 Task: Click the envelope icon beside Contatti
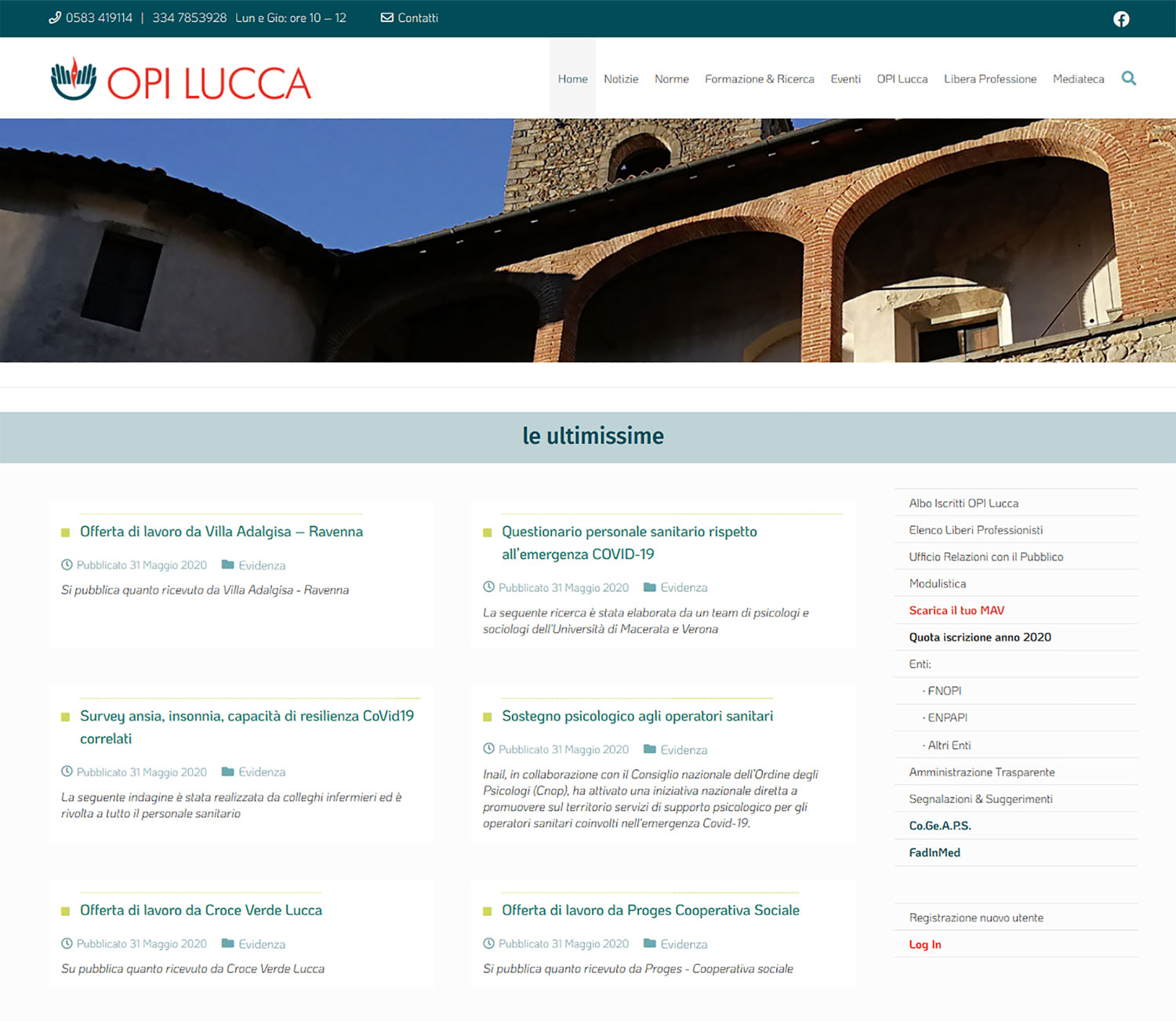point(387,17)
